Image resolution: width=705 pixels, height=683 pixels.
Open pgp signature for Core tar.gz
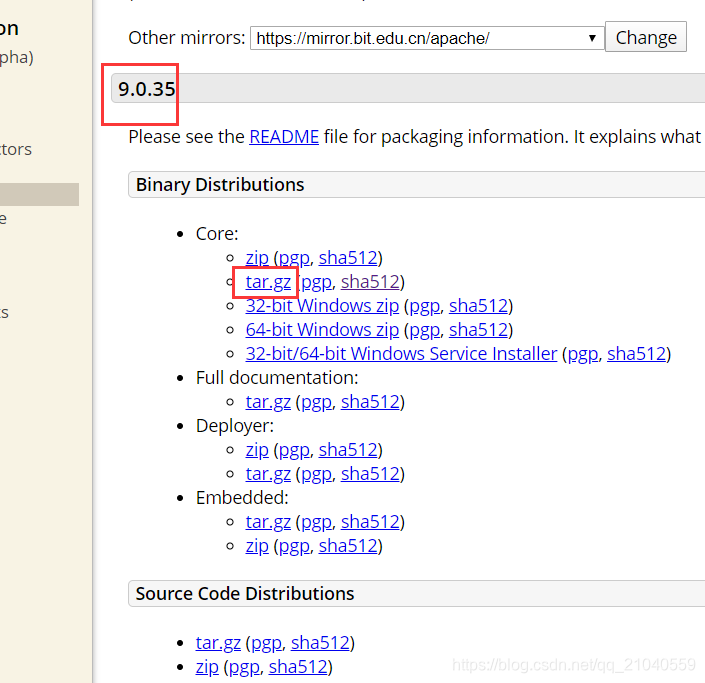click(317, 282)
